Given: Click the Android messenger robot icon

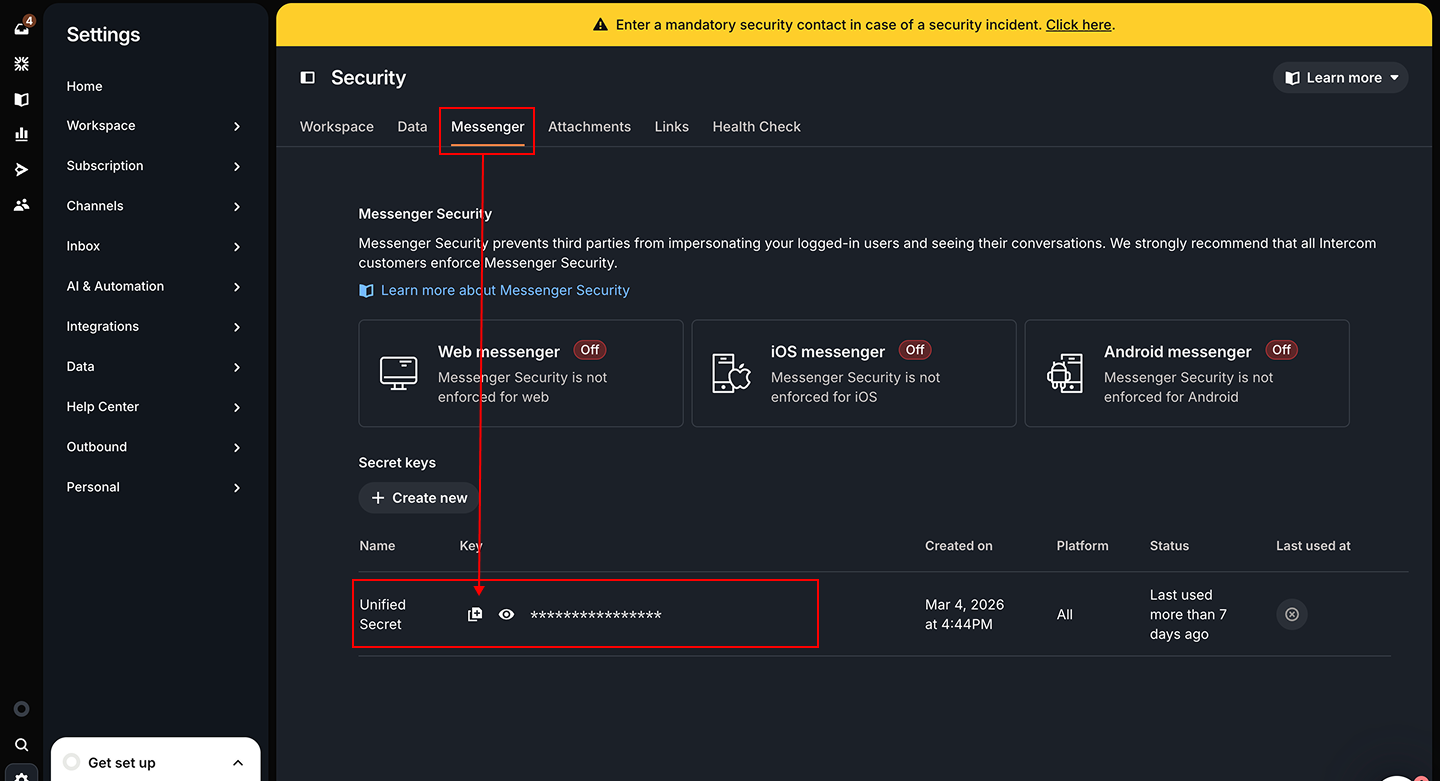Looking at the screenshot, I should [x=1064, y=373].
